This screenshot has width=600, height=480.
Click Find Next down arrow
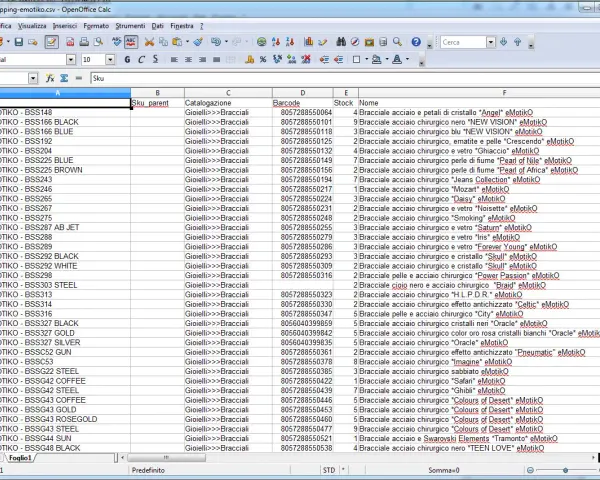(x=504, y=42)
